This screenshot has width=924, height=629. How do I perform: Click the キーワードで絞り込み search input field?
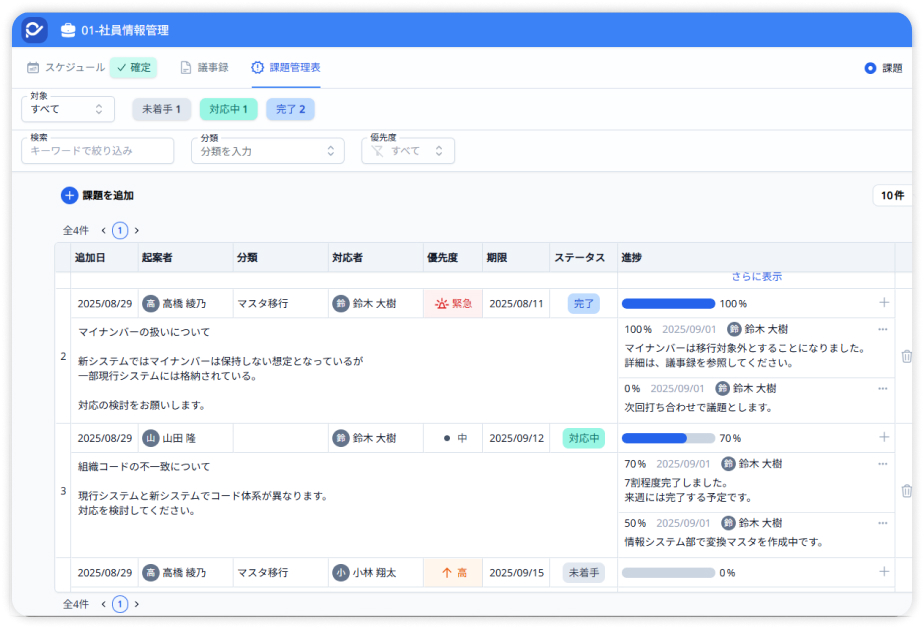[x=95, y=150]
